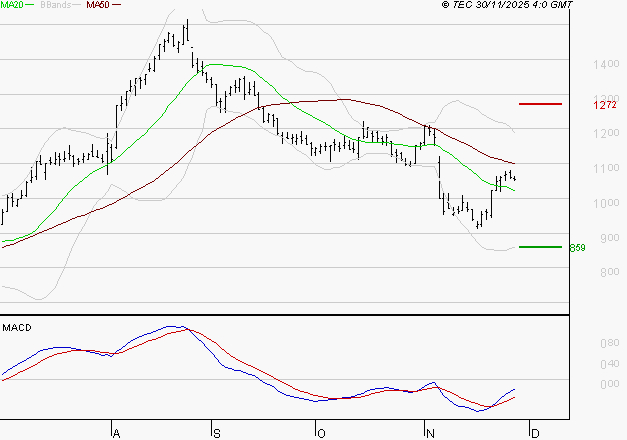627x440 pixels.
Task: Click the D month marker on time axis
Action: (535, 434)
